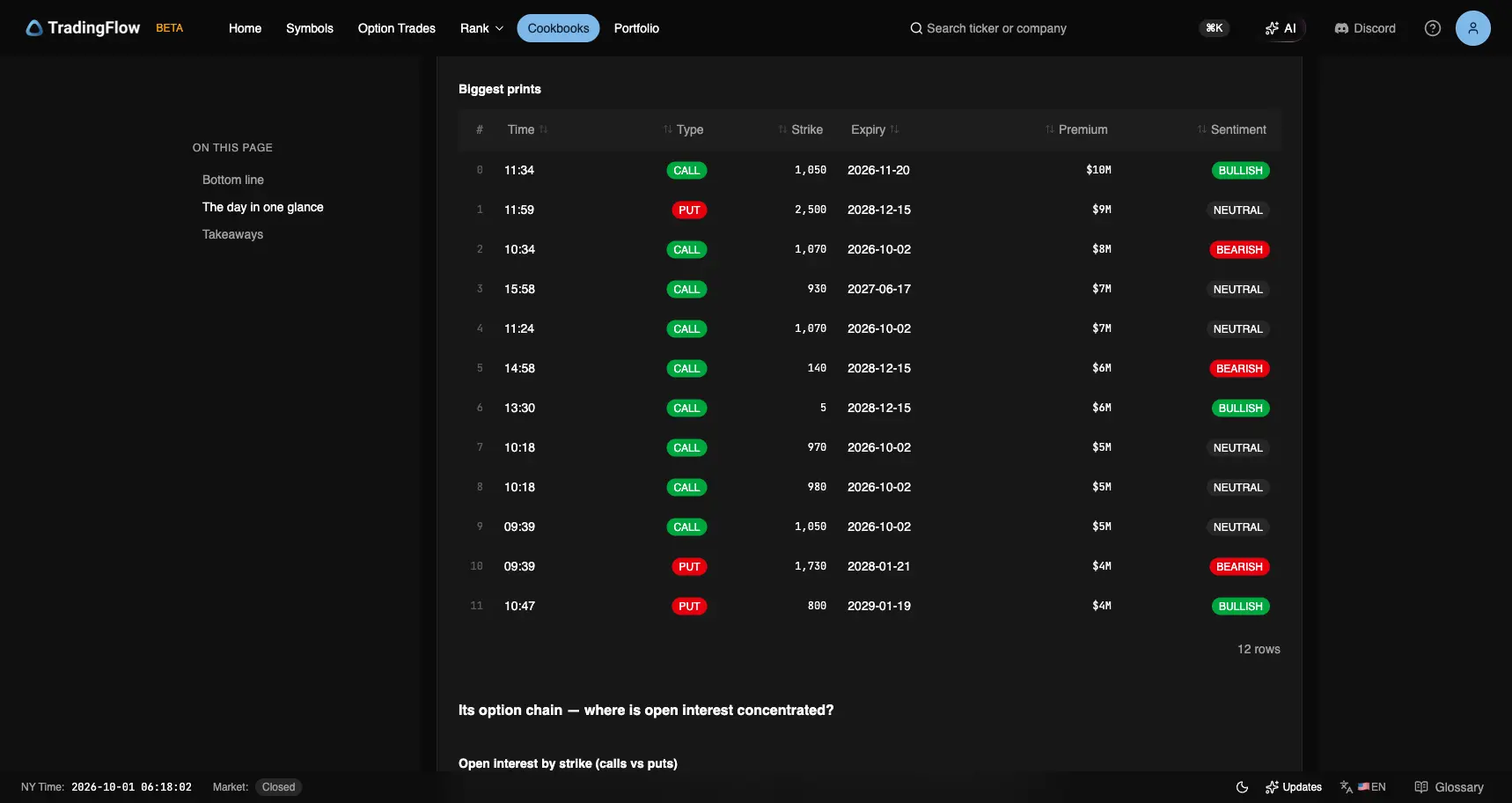The width and height of the screenshot is (1512, 803).
Task: Open the help question mark icon
Action: pos(1433,28)
